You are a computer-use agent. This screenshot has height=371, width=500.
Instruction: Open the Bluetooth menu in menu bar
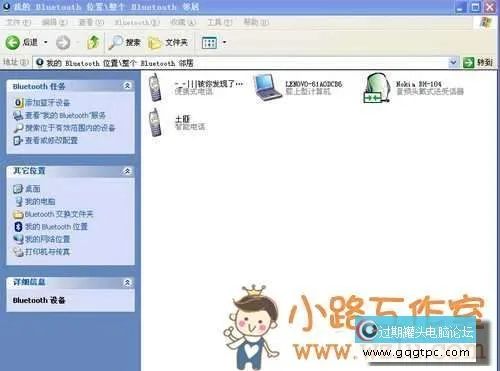(137, 23)
